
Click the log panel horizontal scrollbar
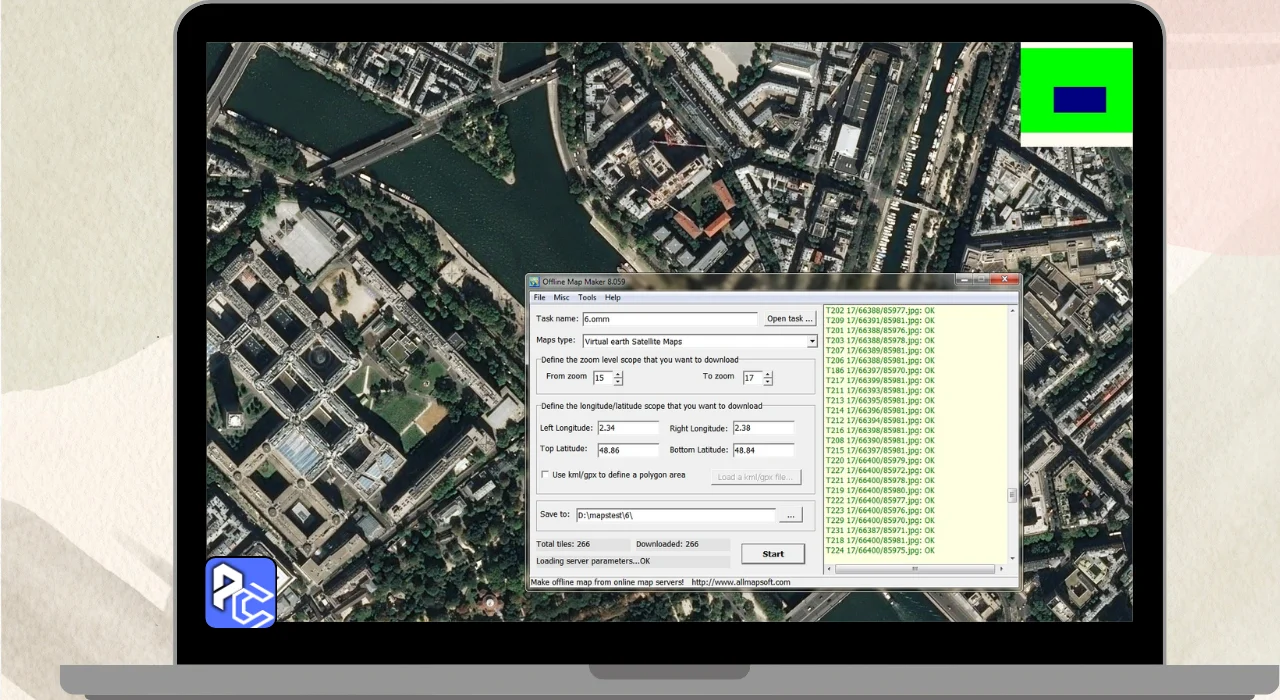click(x=915, y=569)
